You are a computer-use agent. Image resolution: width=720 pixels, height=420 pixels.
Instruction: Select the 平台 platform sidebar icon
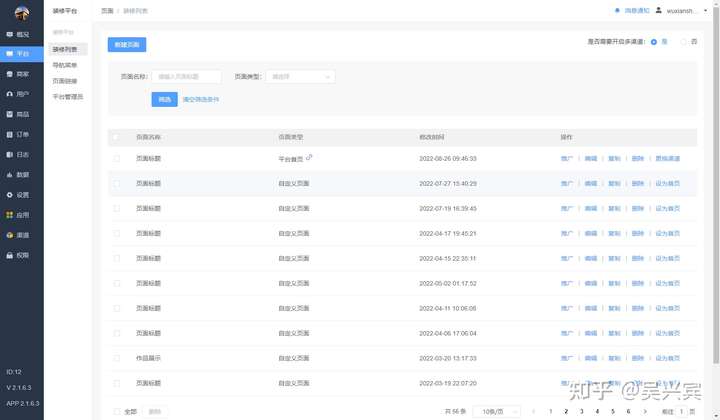click(10, 54)
